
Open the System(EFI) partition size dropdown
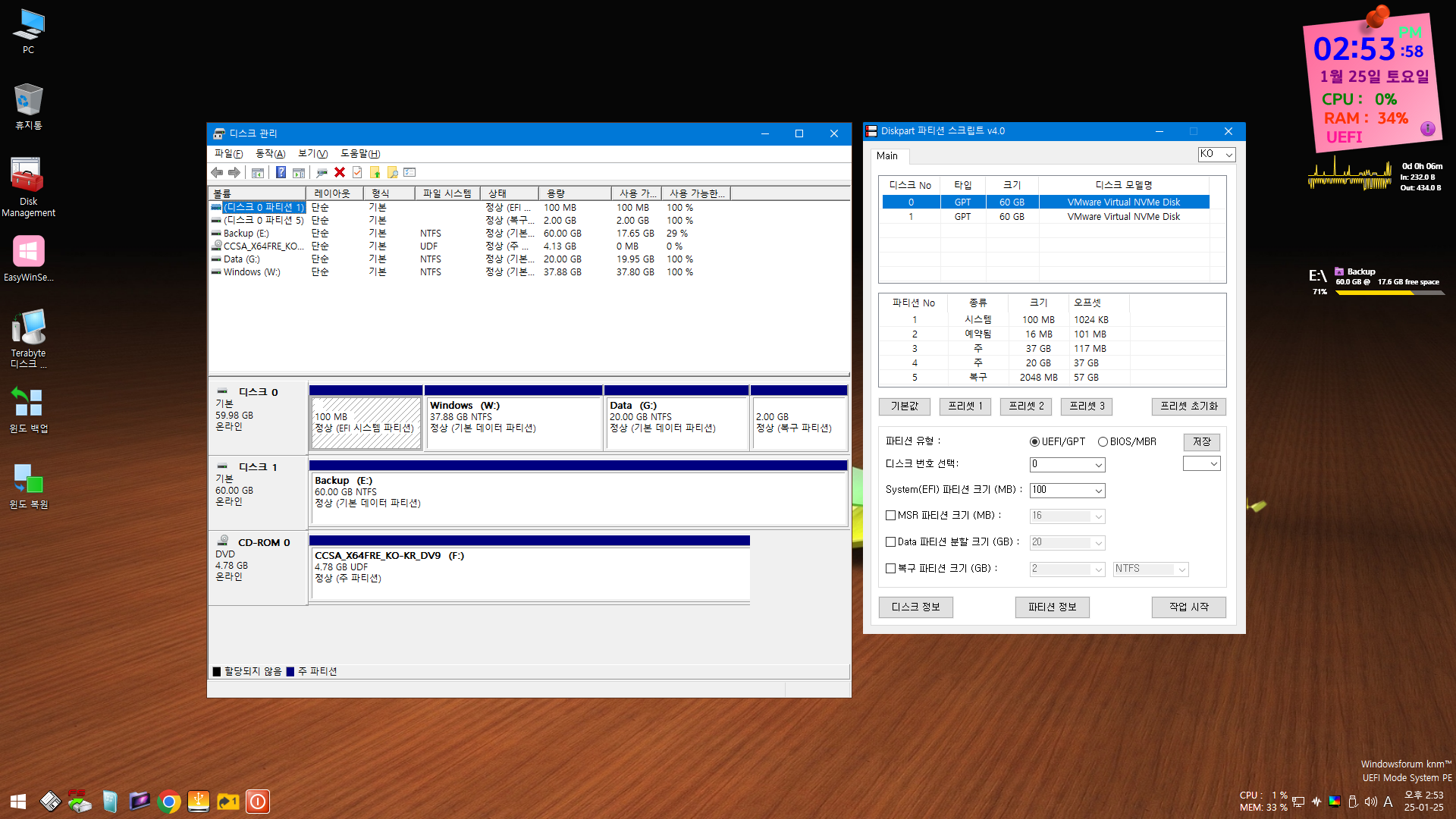(x=1098, y=491)
